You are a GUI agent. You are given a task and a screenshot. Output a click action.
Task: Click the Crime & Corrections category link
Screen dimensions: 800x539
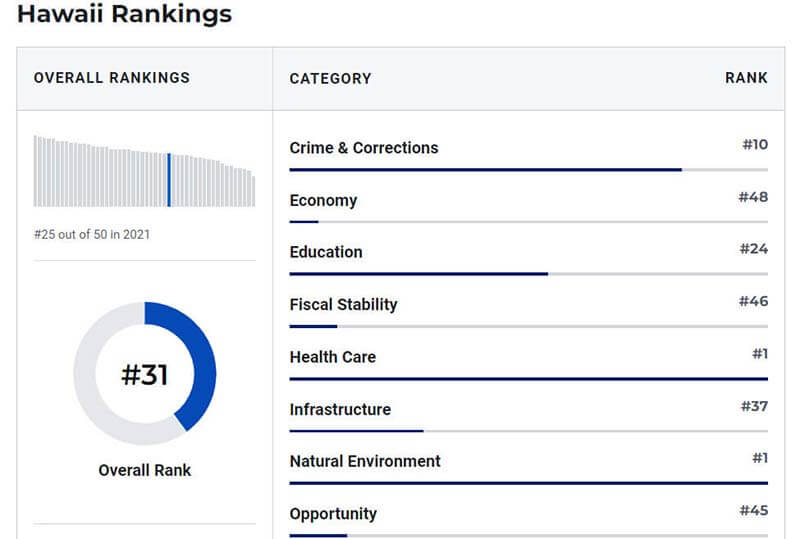[x=363, y=148]
